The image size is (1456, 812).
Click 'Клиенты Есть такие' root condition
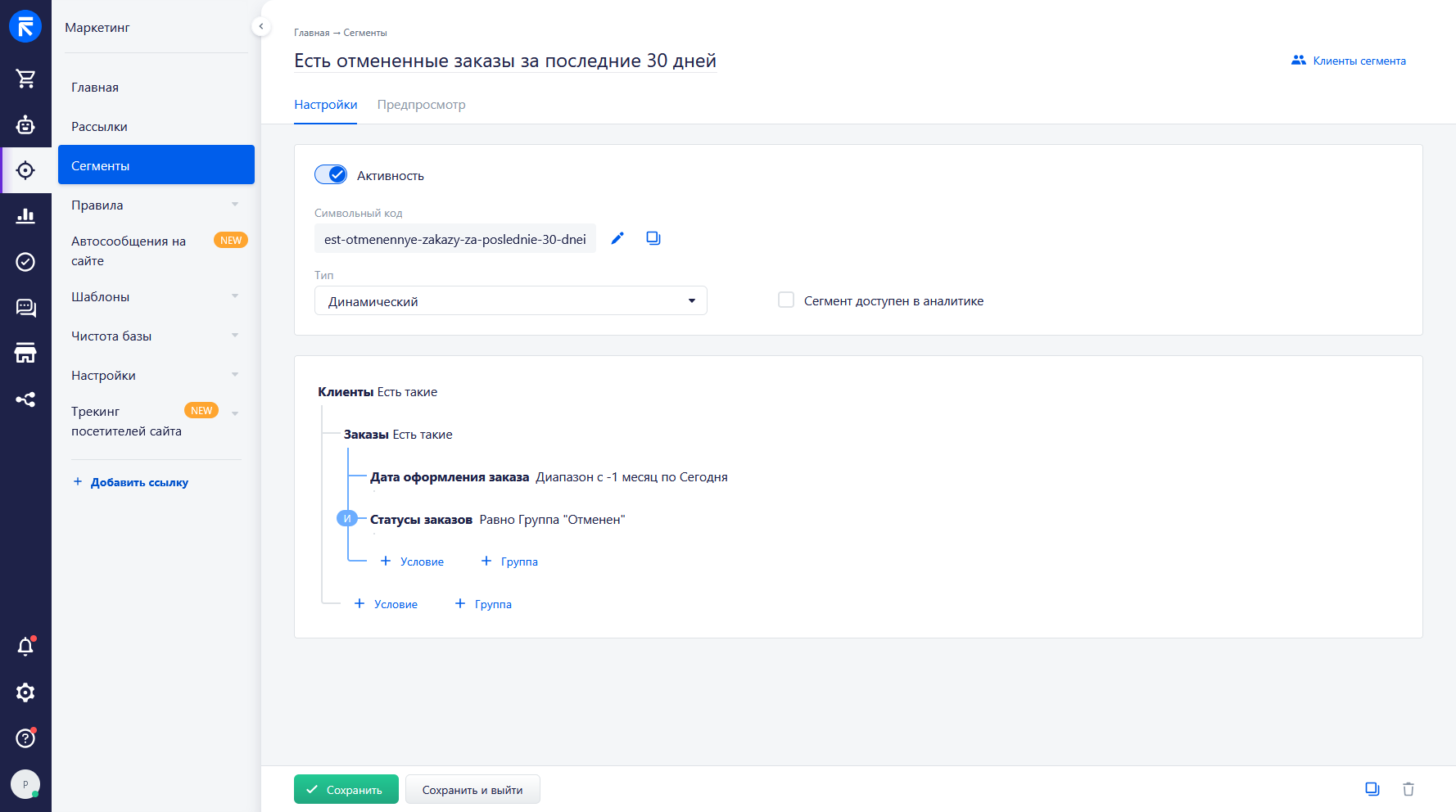(378, 392)
